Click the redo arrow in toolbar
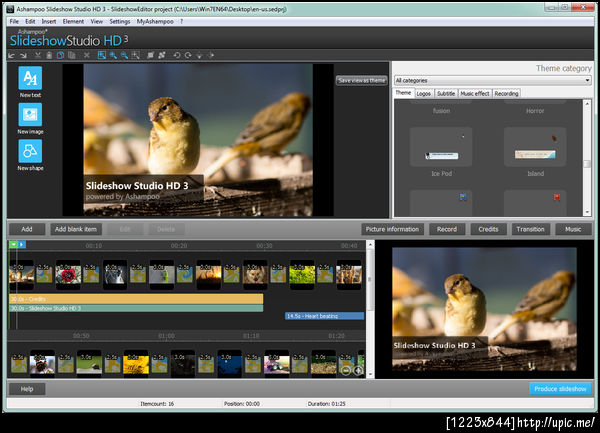This screenshot has height=433, width=600. coord(24,56)
